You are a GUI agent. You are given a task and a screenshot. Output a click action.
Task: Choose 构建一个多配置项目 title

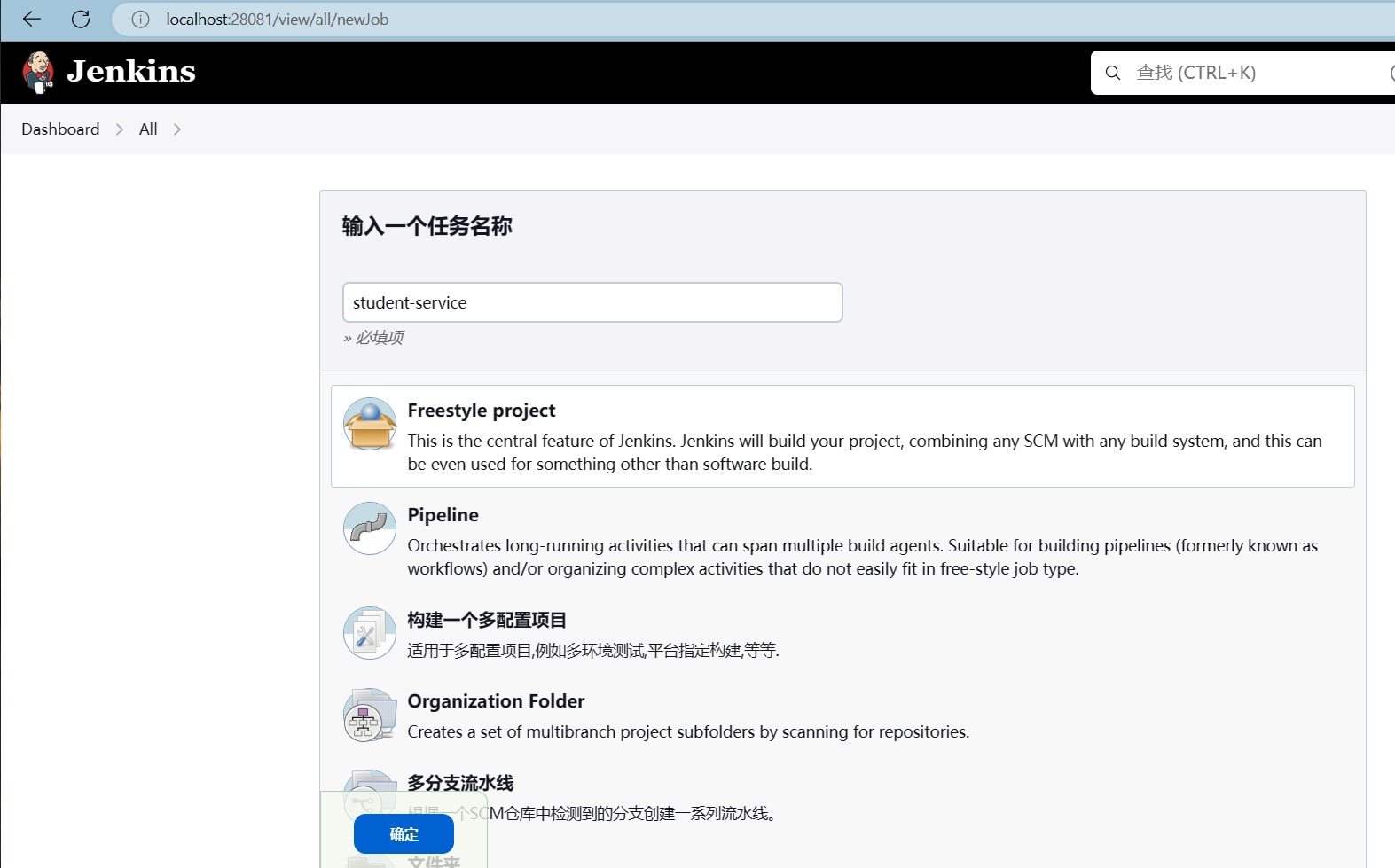coord(487,620)
